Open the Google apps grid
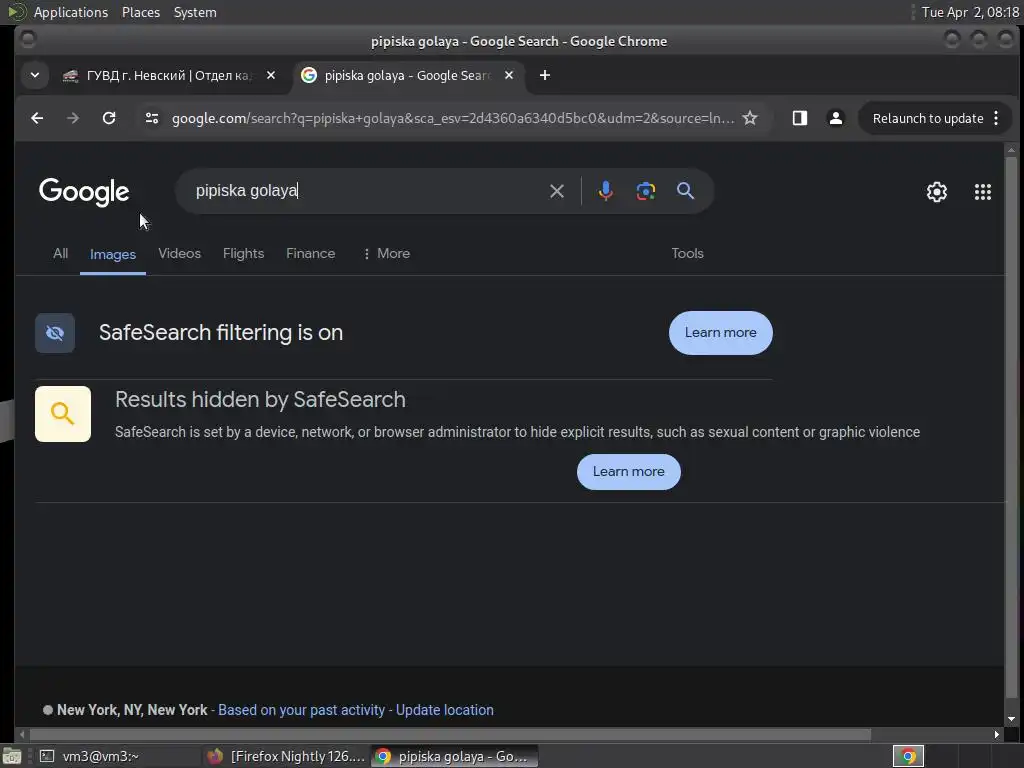Viewport: 1024px width, 768px height. pyautogui.click(x=983, y=191)
